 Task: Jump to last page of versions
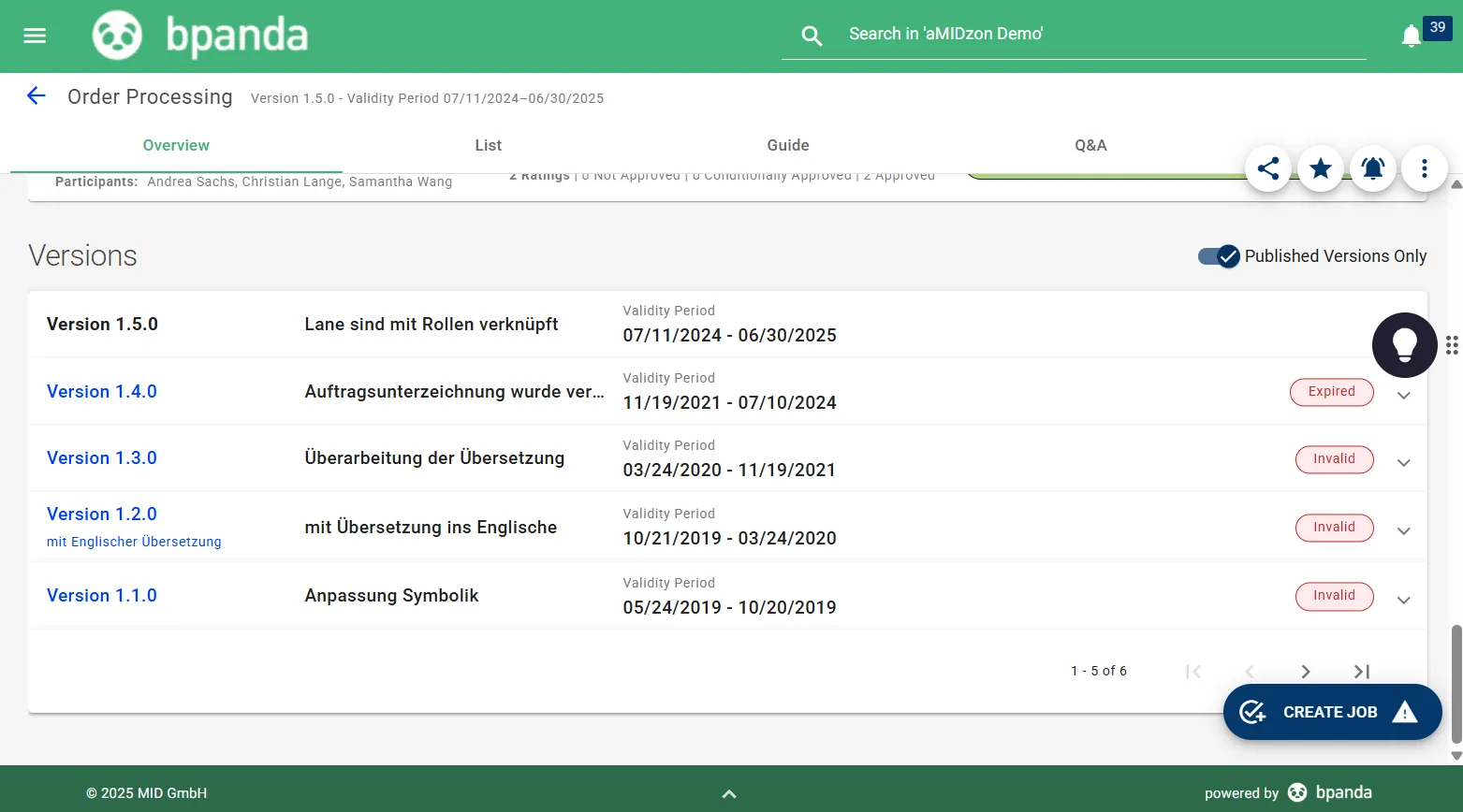tap(1362, 672)
